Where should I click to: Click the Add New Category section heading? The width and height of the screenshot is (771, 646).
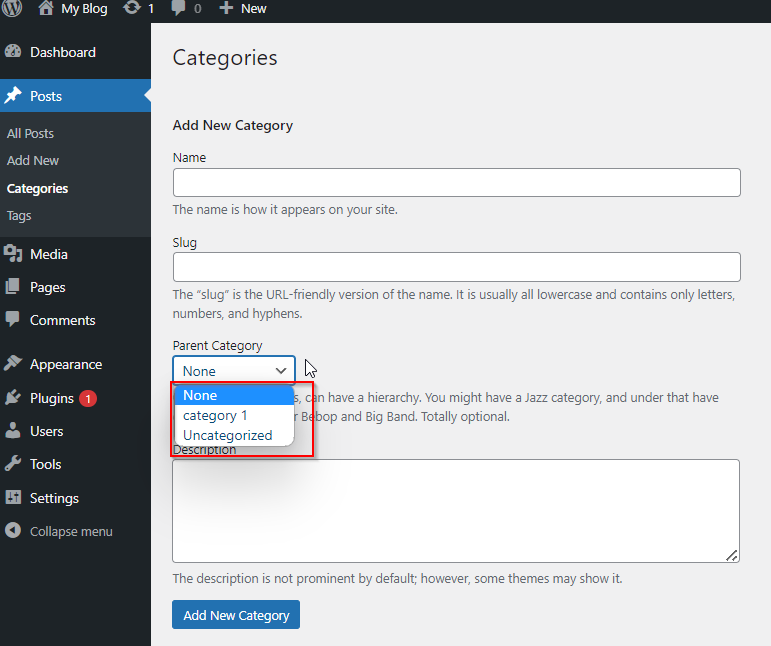[x=233, y=125]
